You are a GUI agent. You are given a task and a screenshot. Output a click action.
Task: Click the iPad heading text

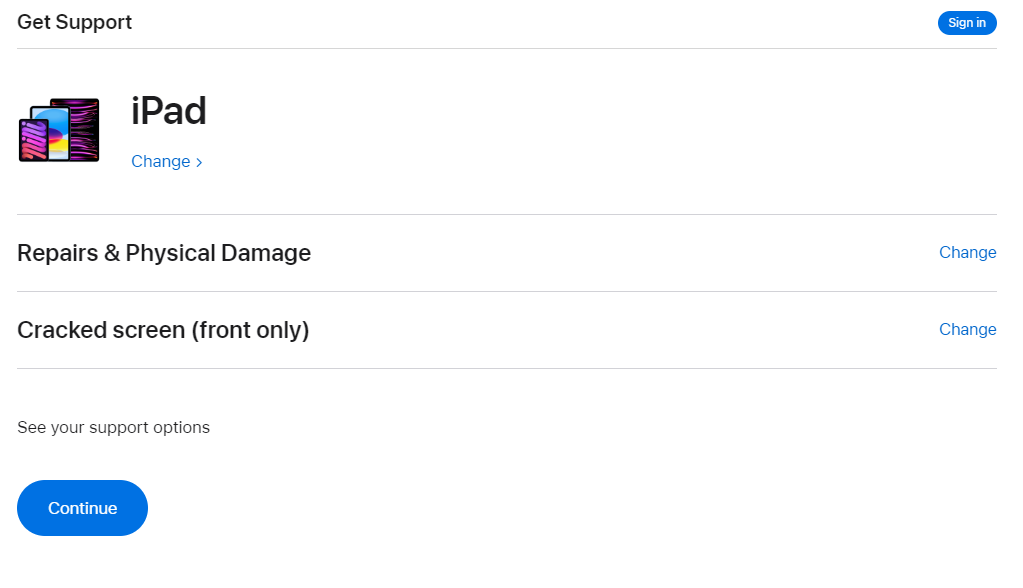coord(169,111)
